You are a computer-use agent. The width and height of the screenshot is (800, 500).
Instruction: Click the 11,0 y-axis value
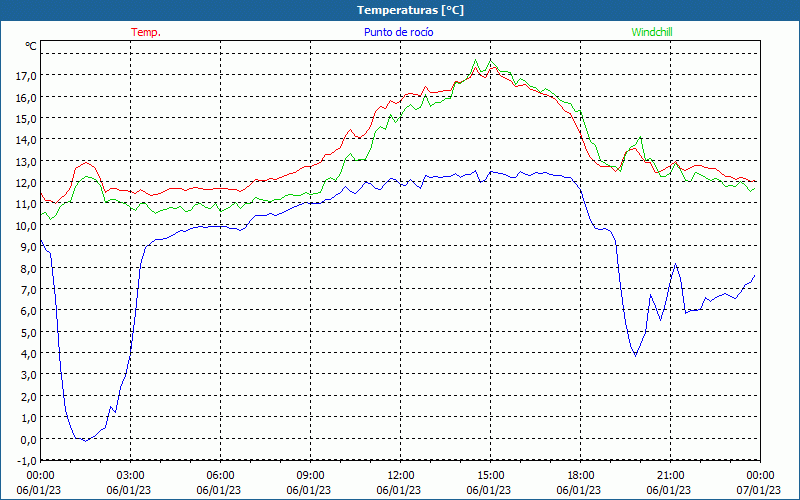[26, 204]
